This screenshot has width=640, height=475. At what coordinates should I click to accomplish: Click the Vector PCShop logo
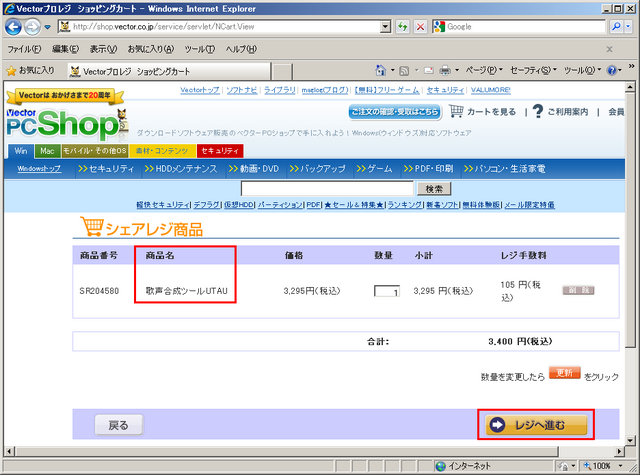67,124
